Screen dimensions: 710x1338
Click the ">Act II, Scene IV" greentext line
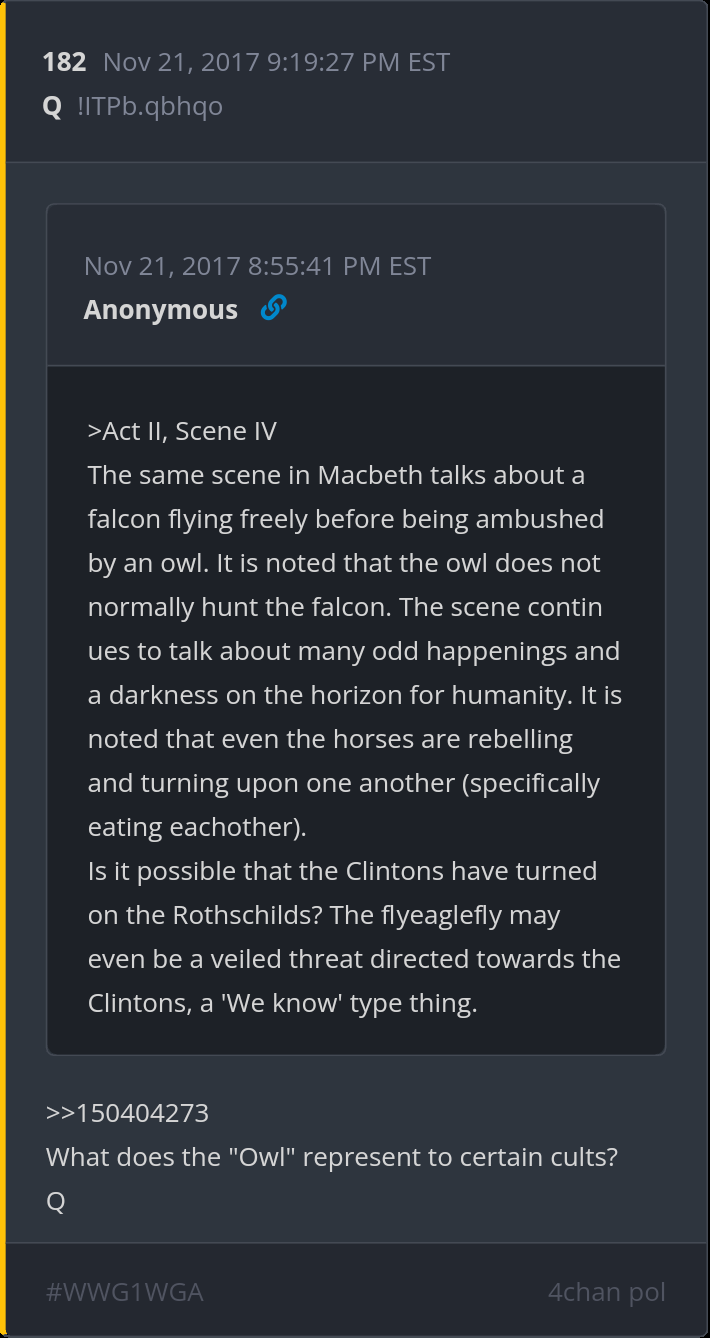(182, 431)
